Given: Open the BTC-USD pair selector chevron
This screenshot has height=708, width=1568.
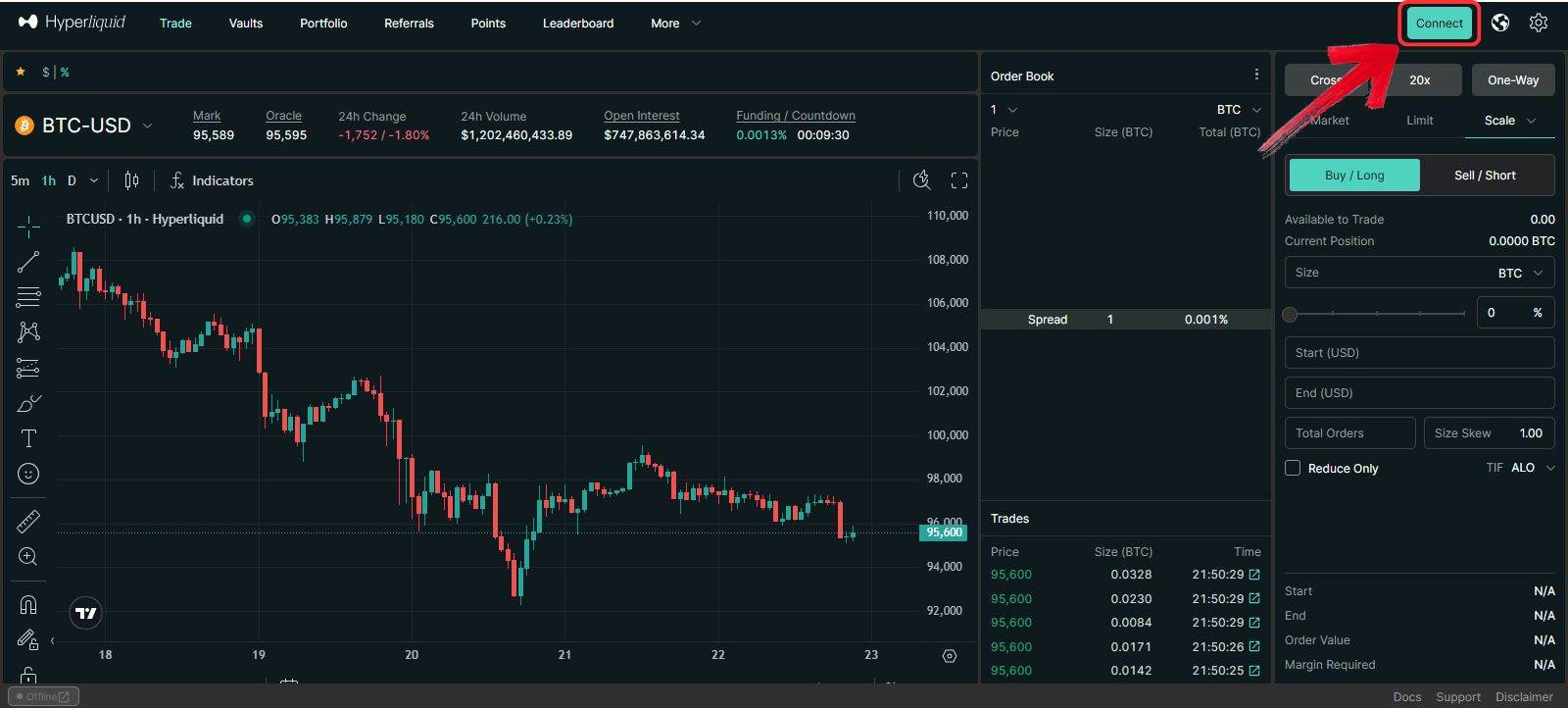Looking at the screenshot, I should tap(148, 126).
